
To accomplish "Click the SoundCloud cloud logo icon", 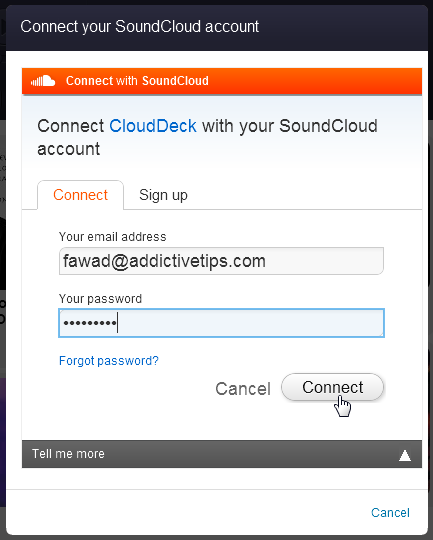I will [x=43, y=81].
